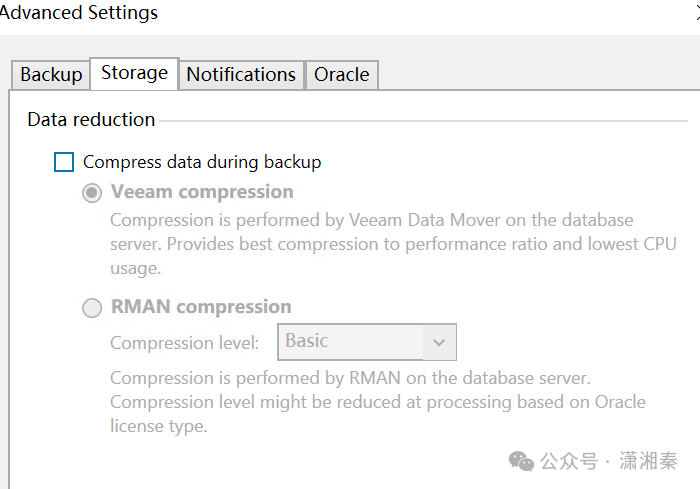This screenshot has height=489, width=700.
Task: Enable the Compress data during backup checkbox
Action: pyautogui.click(x=64, y=162)
